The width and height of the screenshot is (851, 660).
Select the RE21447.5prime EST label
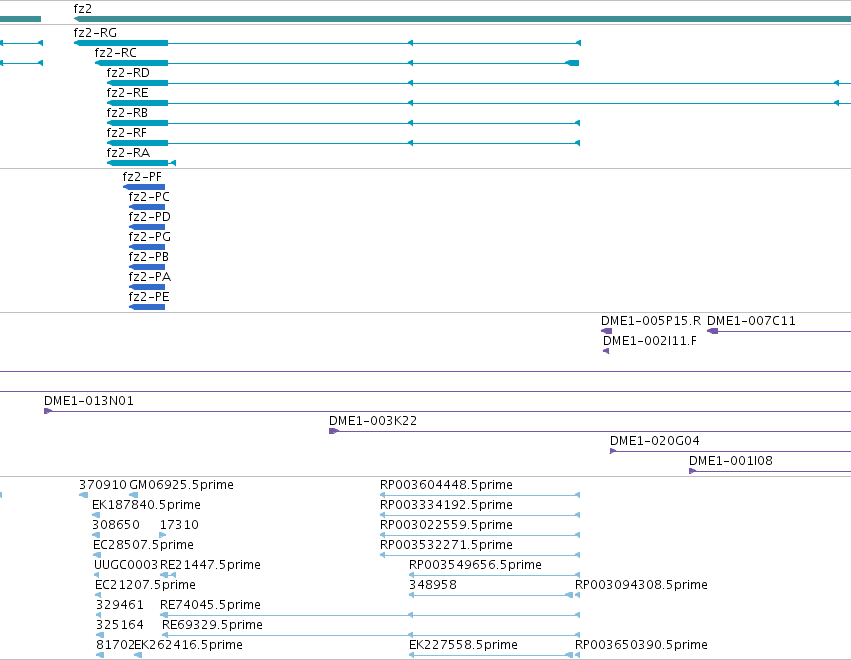tap(210, 565)
